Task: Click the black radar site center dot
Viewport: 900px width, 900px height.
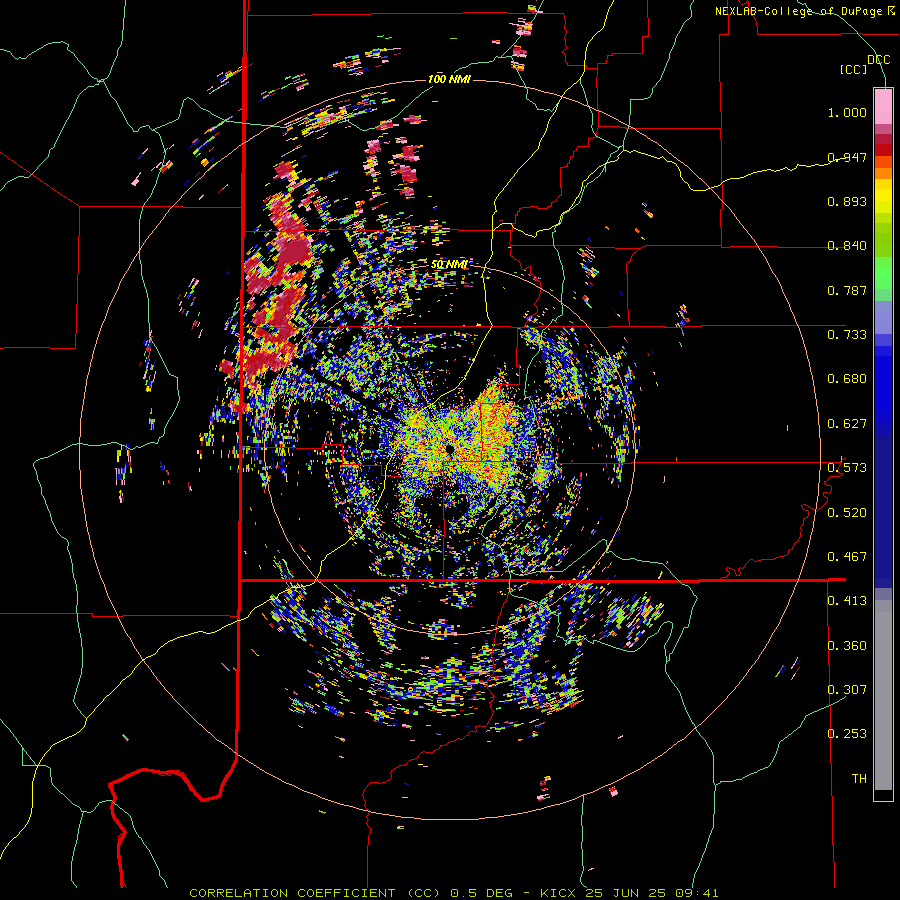Action: coord(449,448)
